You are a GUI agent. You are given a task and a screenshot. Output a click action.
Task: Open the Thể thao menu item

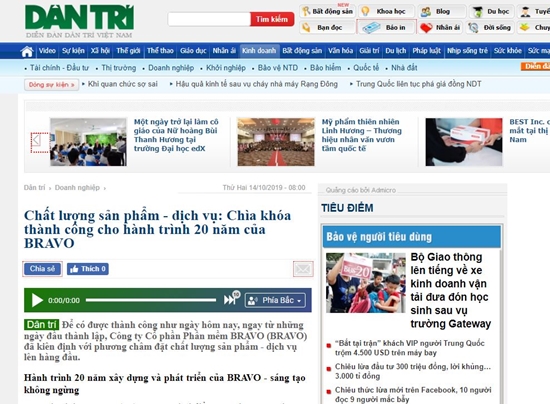pyautogui.click(x=160, y=50)
